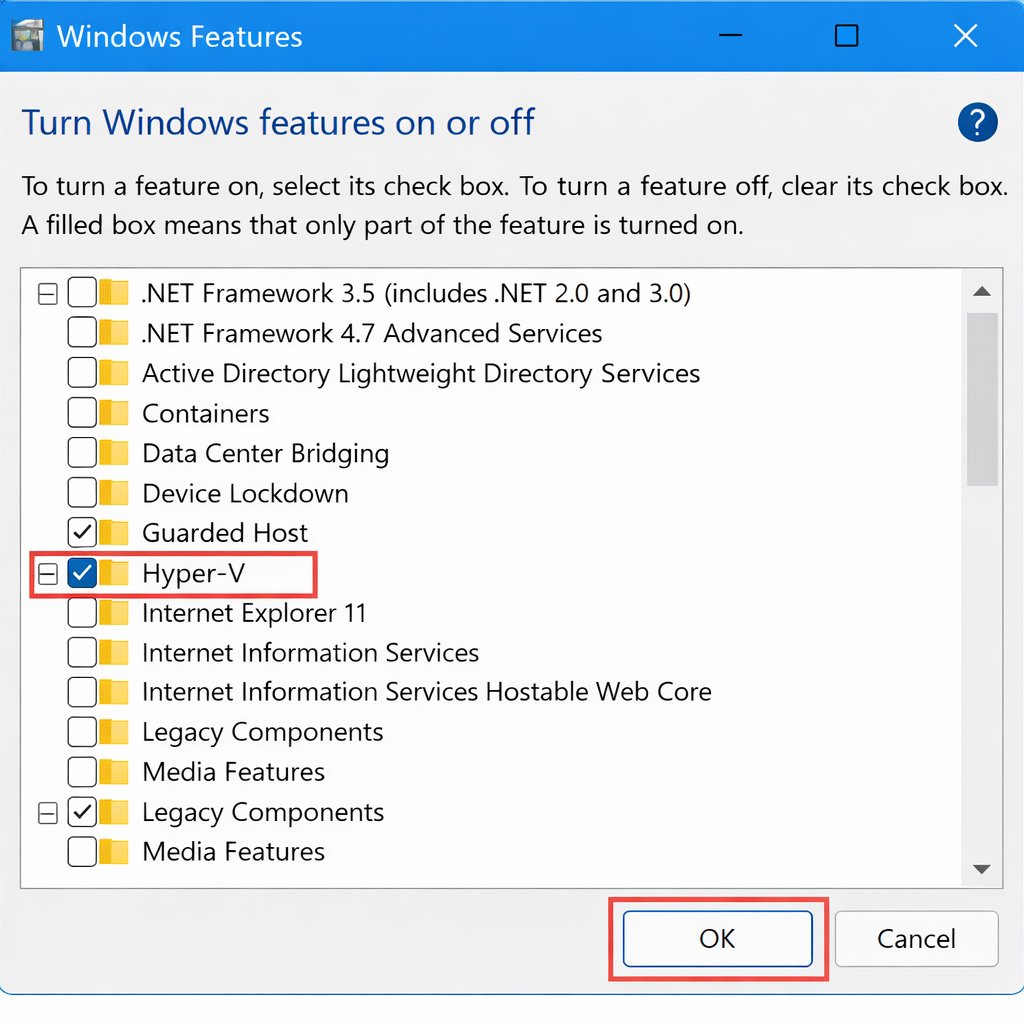Click the folder icon next to Internet Explorer 11
This screenshot has width=1024, height=1024.
tap(112, 612)
